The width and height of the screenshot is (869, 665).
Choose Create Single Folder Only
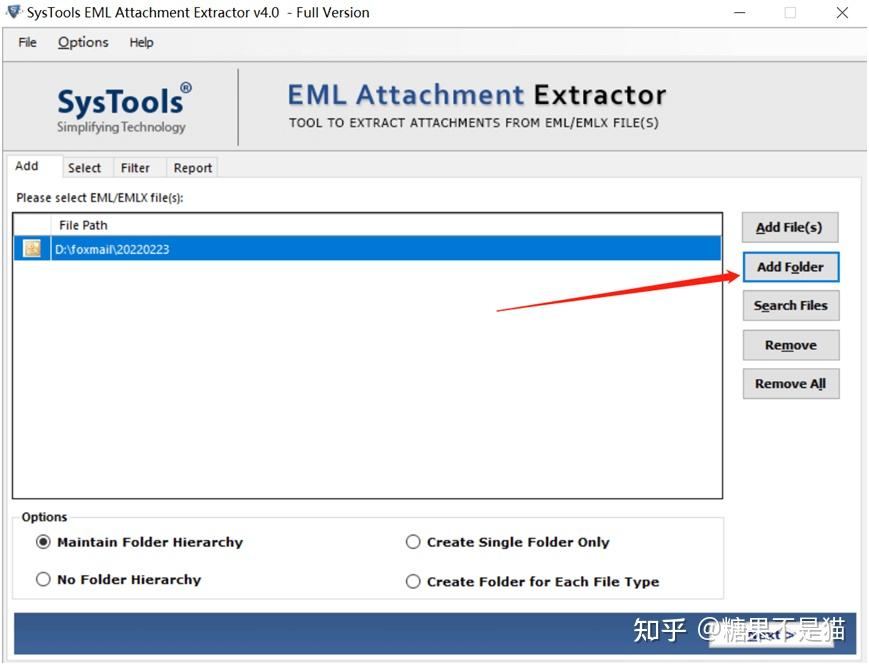pyautogui.click(x=413, y=542)
